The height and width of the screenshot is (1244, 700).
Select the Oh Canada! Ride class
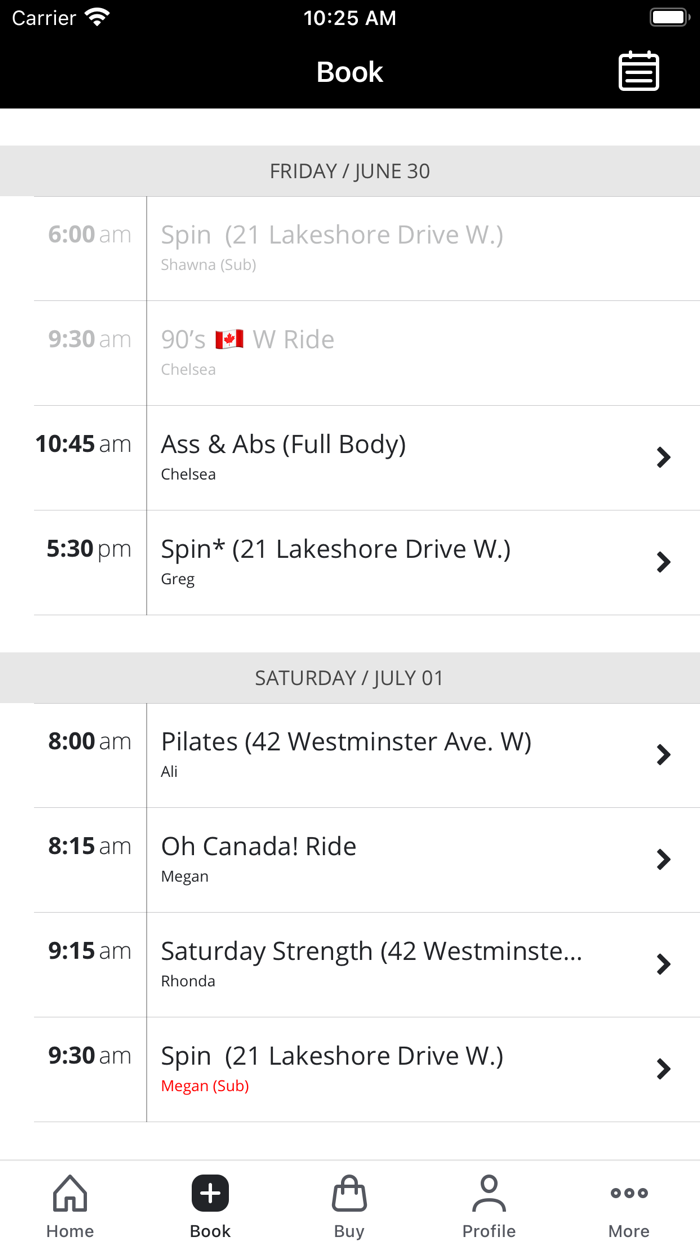pos(367,860)
